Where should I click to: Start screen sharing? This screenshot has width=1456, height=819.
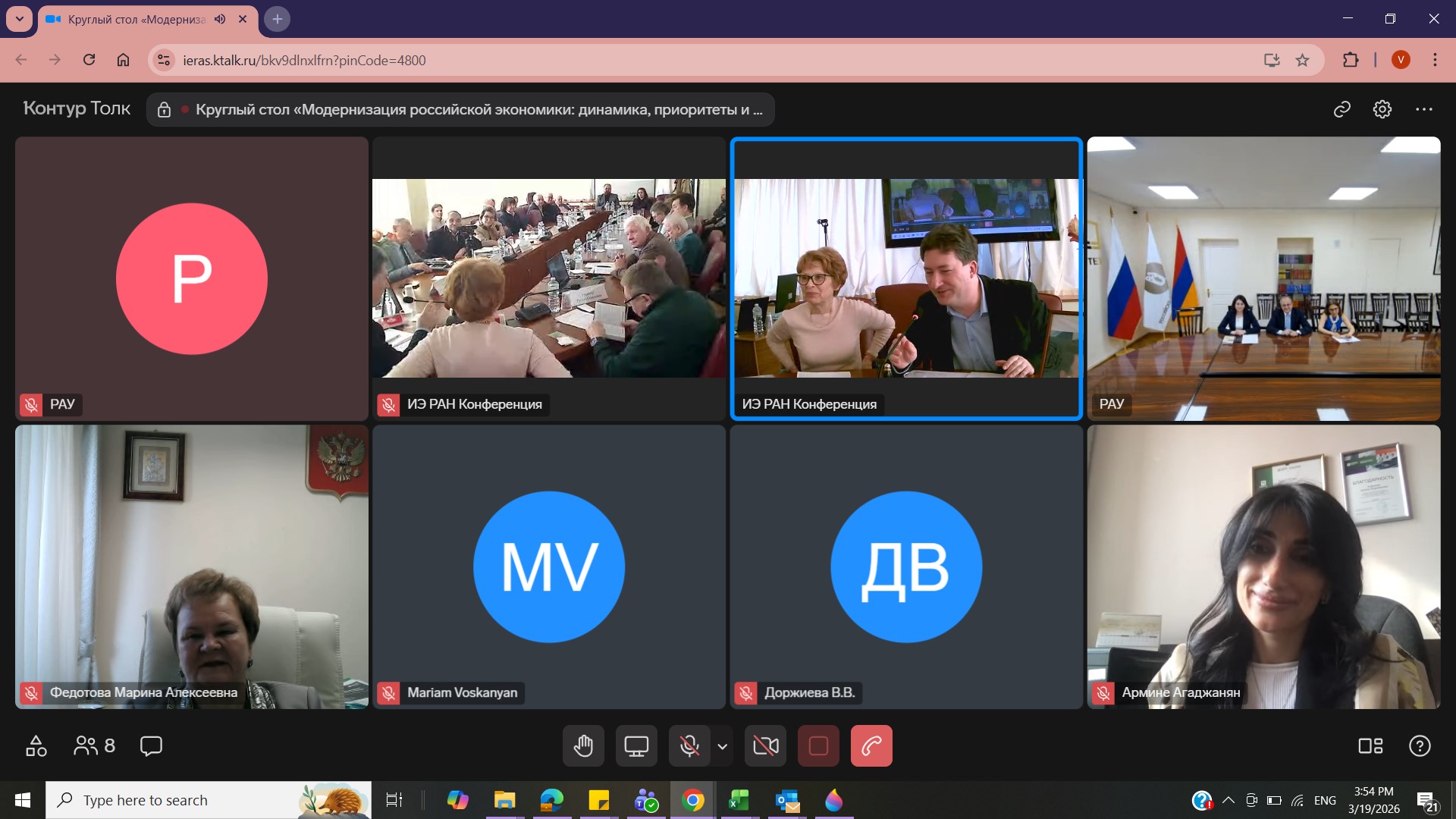tap(636, 746)
